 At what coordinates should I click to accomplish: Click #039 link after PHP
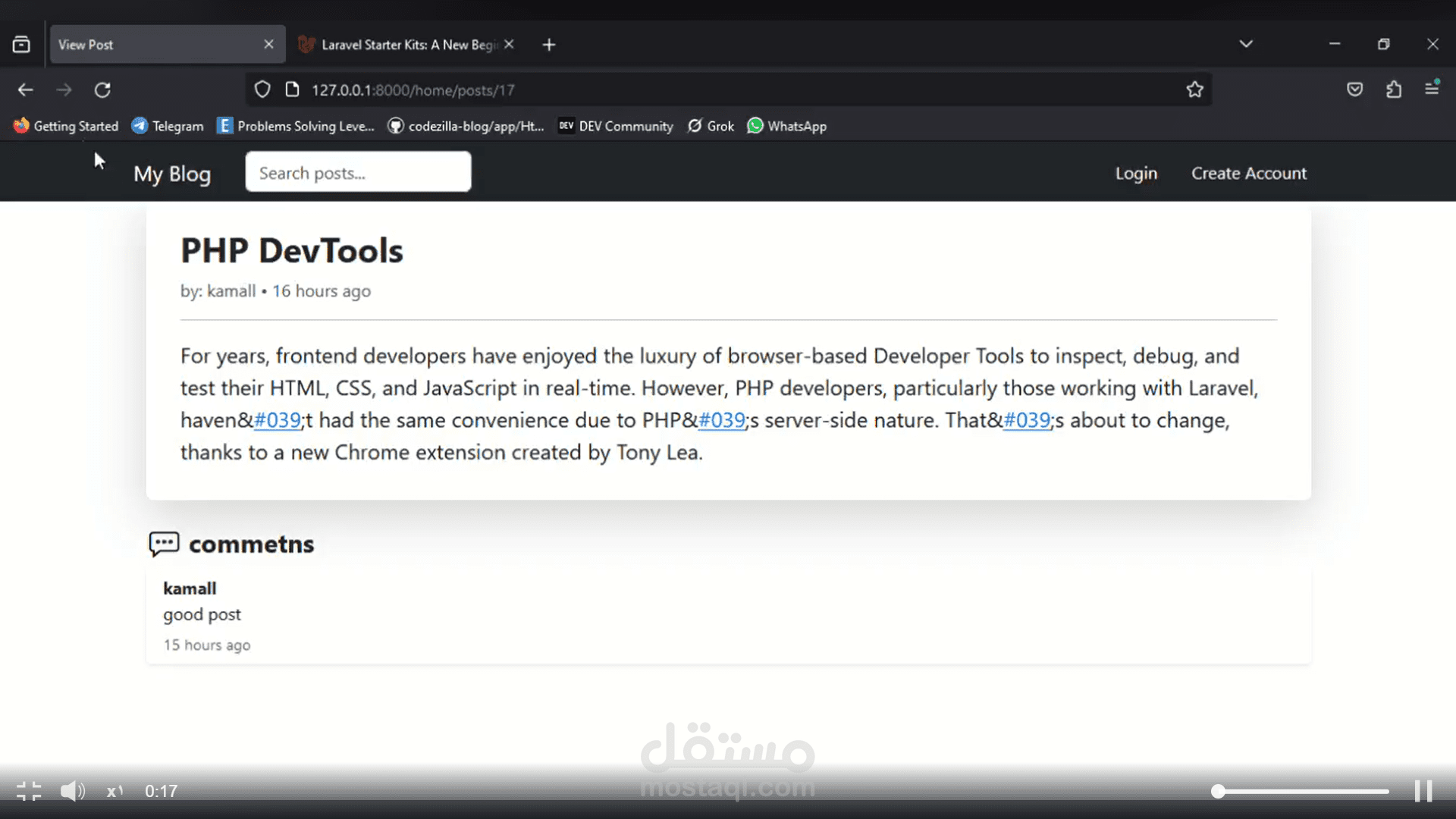(721, 420)
